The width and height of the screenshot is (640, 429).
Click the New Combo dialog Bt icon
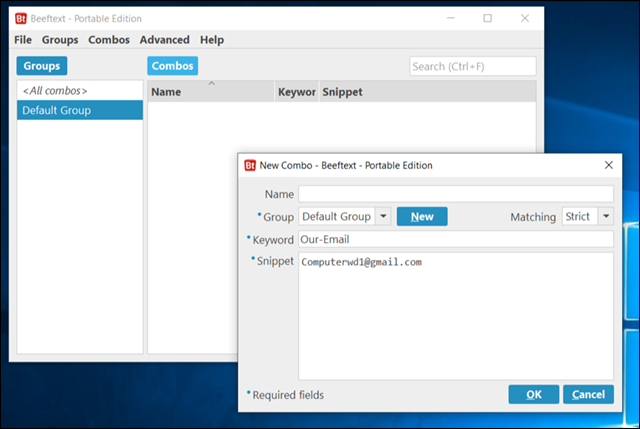pyautogui.click(x=250, y=165)
